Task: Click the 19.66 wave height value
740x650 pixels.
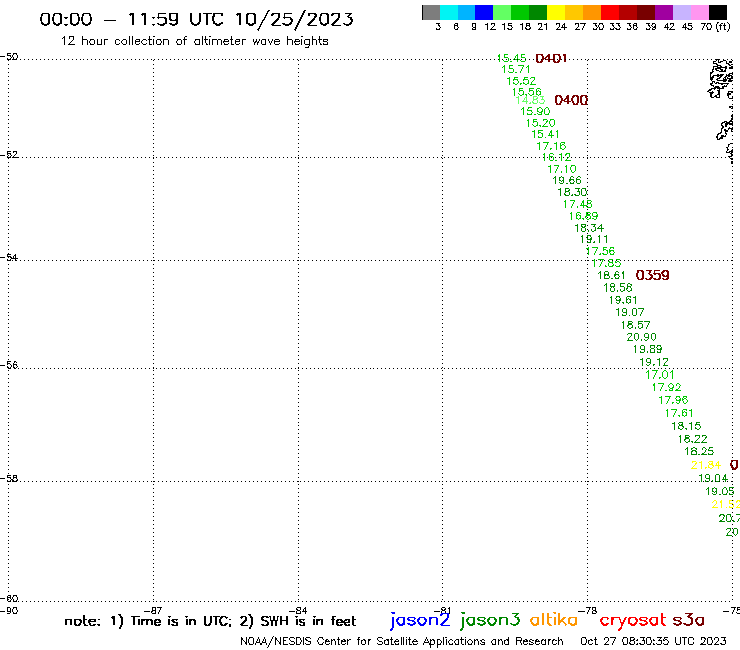Action: coord(567,180)
